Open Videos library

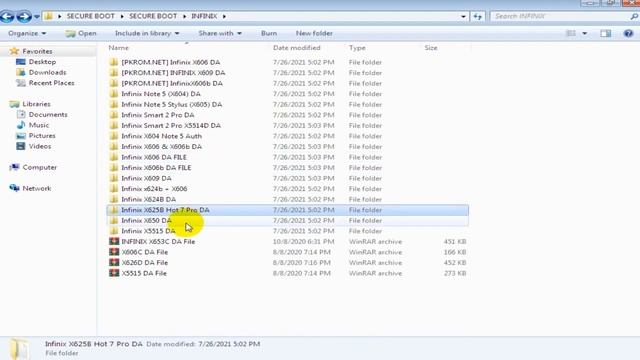pyautogui.click(x=40, y=147)
